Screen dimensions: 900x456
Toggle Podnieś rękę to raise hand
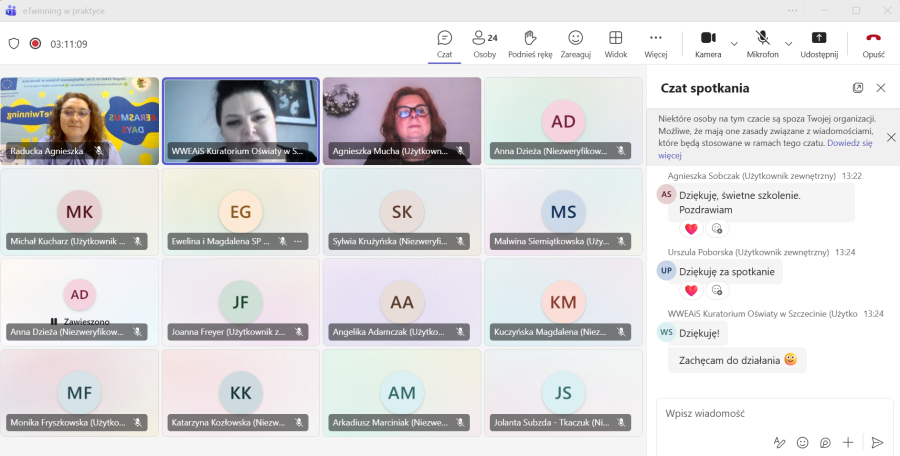click(530, 43)
